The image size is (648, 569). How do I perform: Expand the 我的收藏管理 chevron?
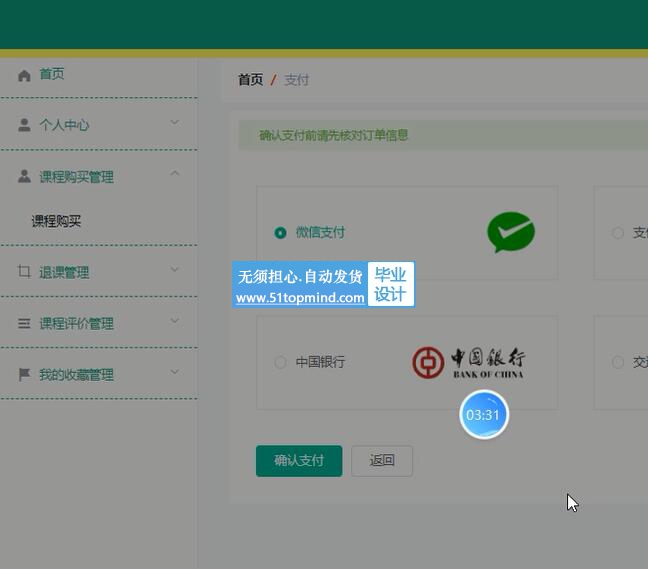coord(175,372)
